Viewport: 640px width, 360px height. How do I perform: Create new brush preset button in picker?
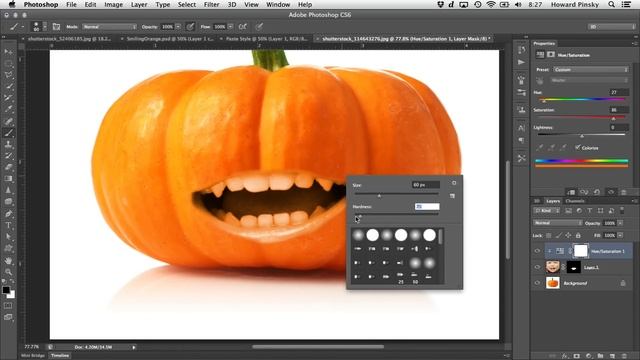click(x=452, y=196)
